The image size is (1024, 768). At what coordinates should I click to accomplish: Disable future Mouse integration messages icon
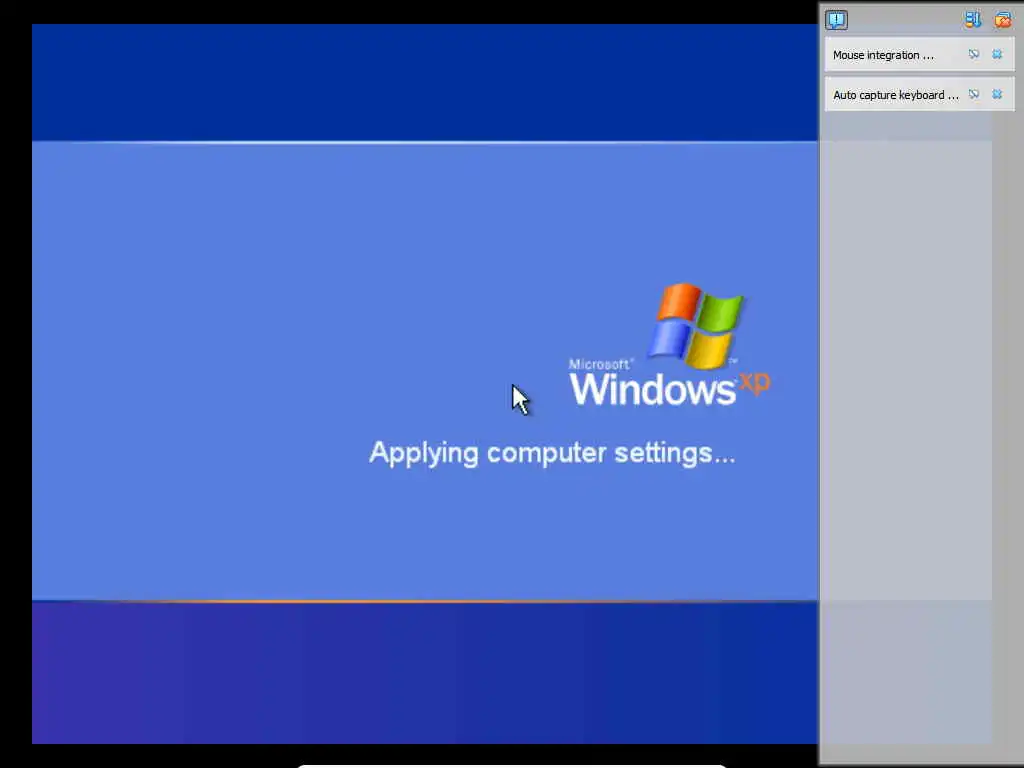click(x=974, y=54)
